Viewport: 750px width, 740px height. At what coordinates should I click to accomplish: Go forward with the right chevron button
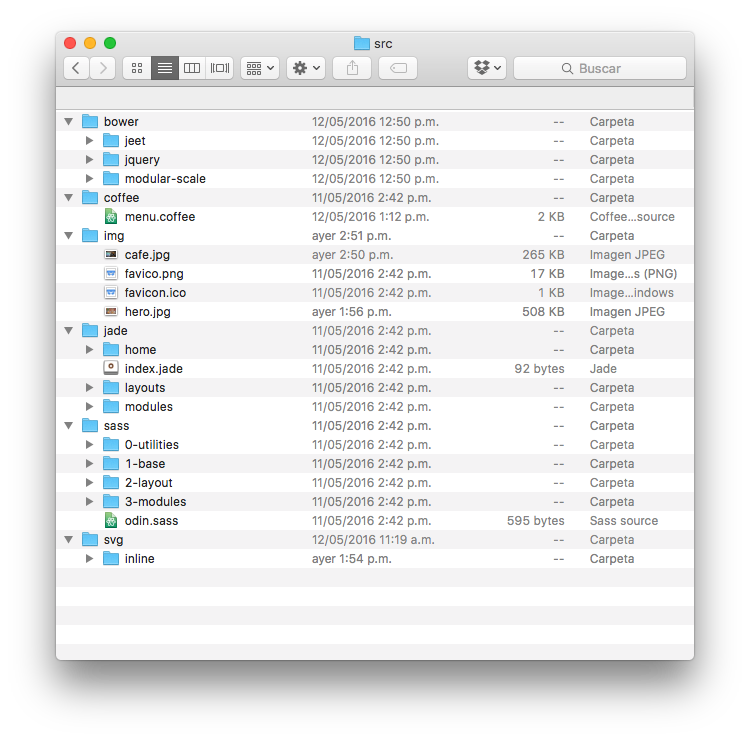102,68
